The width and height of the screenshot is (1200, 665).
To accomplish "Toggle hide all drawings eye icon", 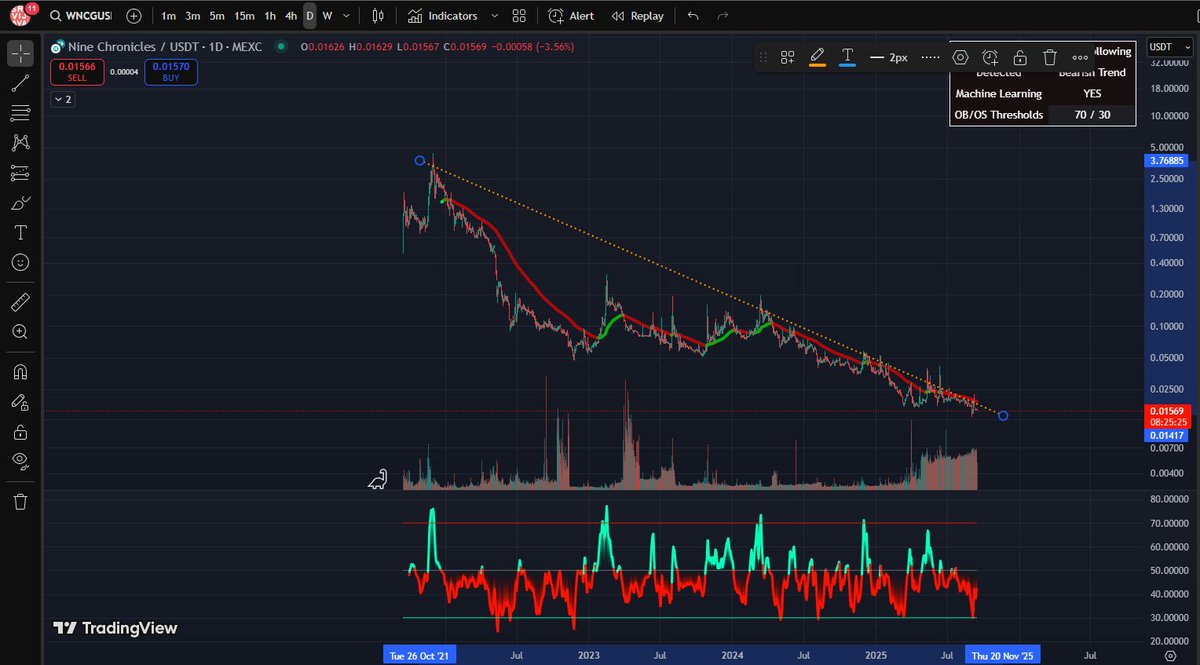I will 20,460.
